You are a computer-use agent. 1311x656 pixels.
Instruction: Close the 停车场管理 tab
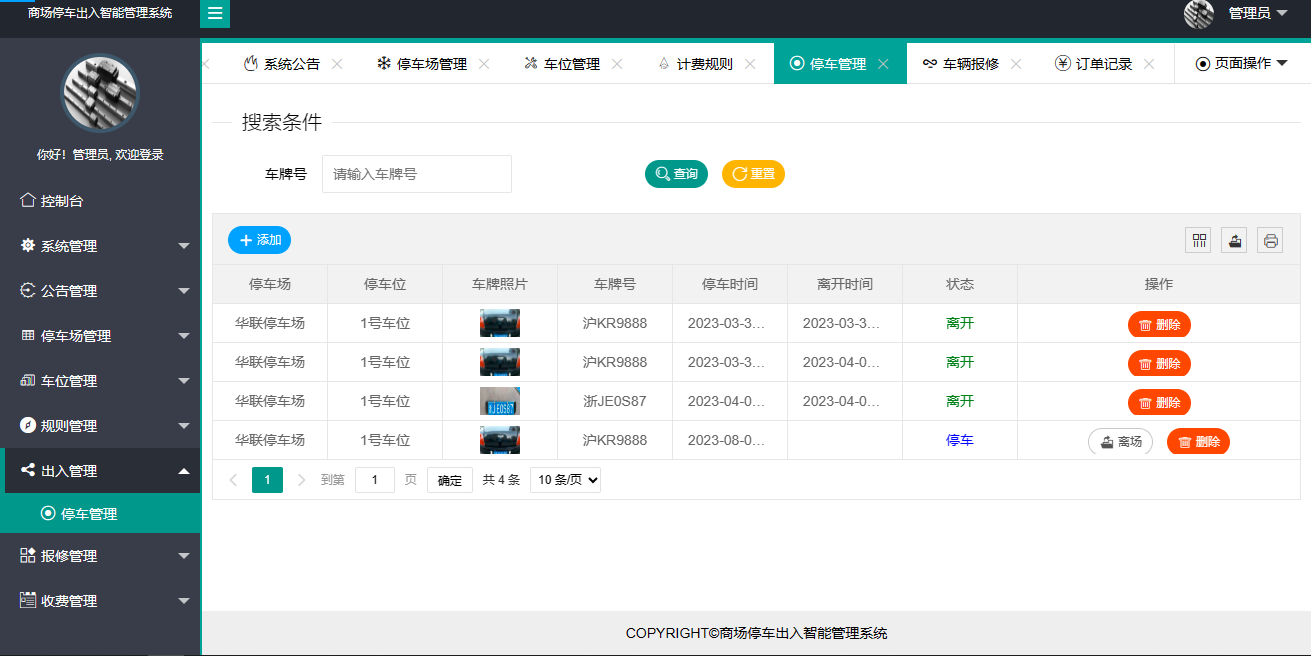pyautogui.click(x=484, y=64)
